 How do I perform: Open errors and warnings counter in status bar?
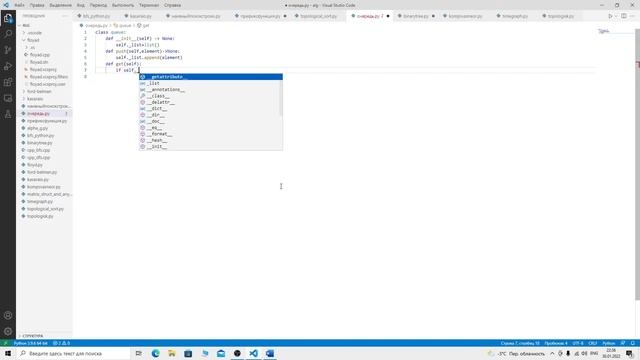point(61,343)
